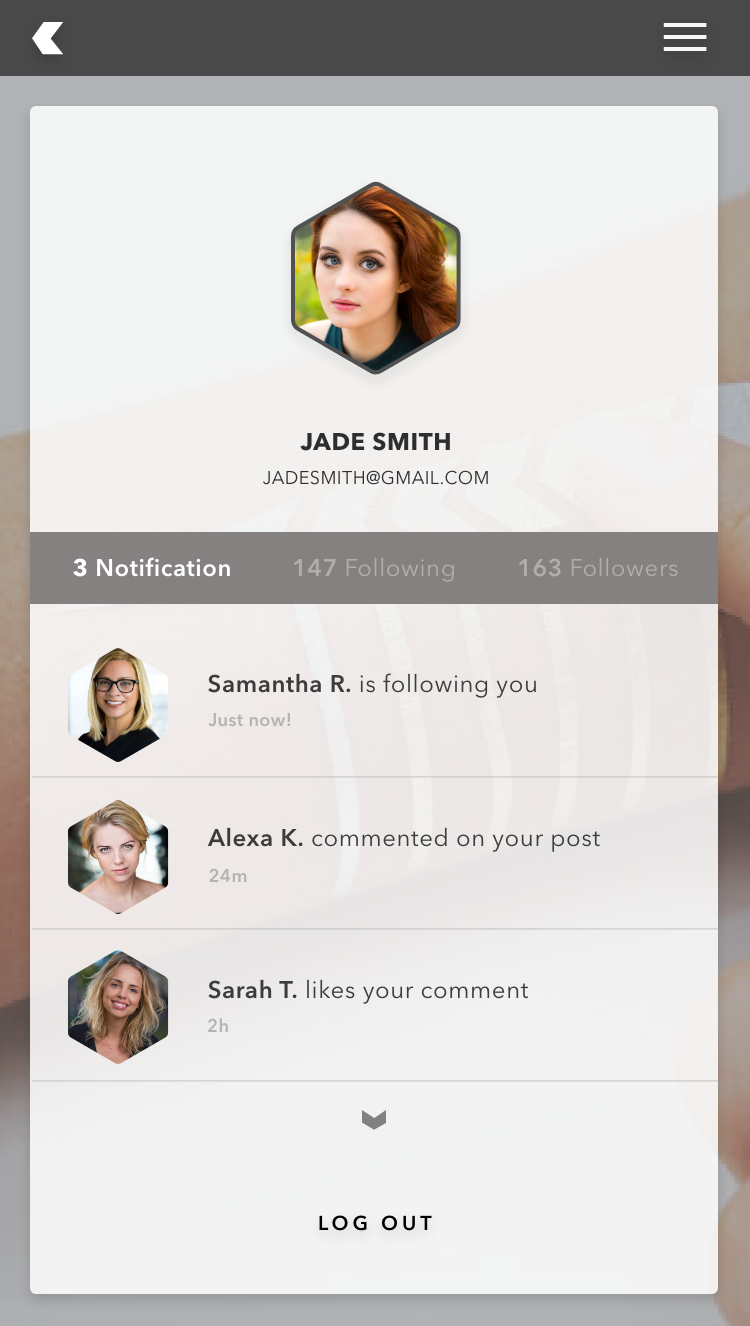Screen dimensions: 750x1326
Task: Select the JADE SMITH name heading
Action: [x=376, y=441]
